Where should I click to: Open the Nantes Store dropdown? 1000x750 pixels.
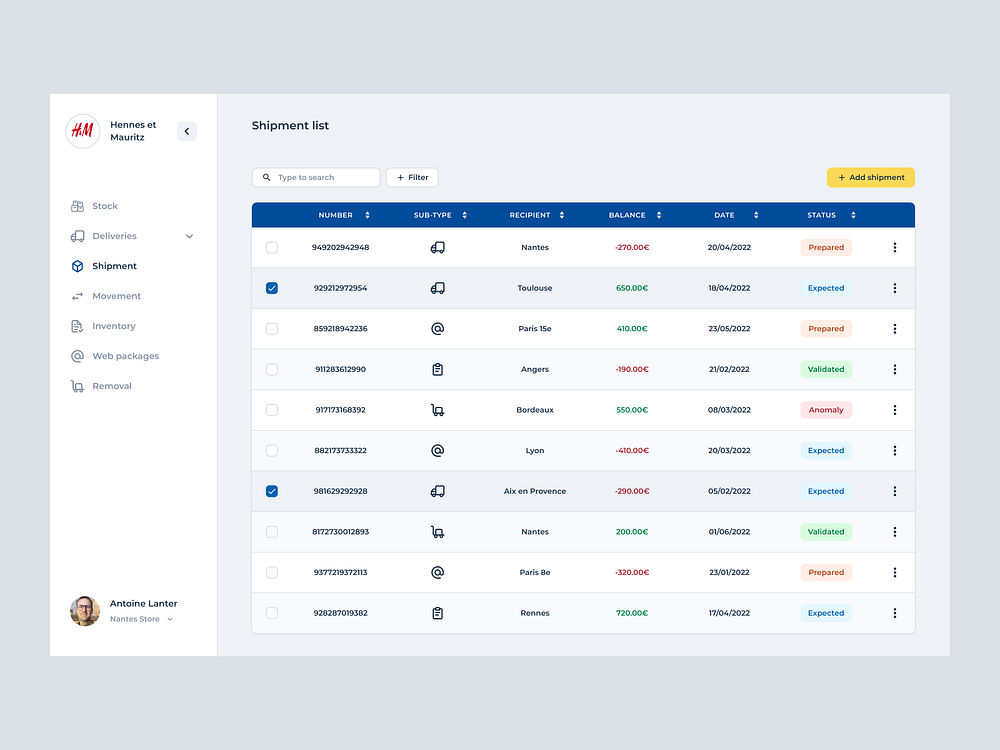(x=140, y=618)
